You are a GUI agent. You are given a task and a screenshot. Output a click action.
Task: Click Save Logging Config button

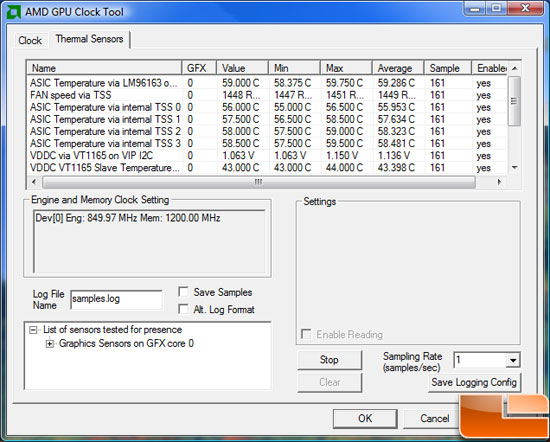pyautogui.click(x=474, y=382)
